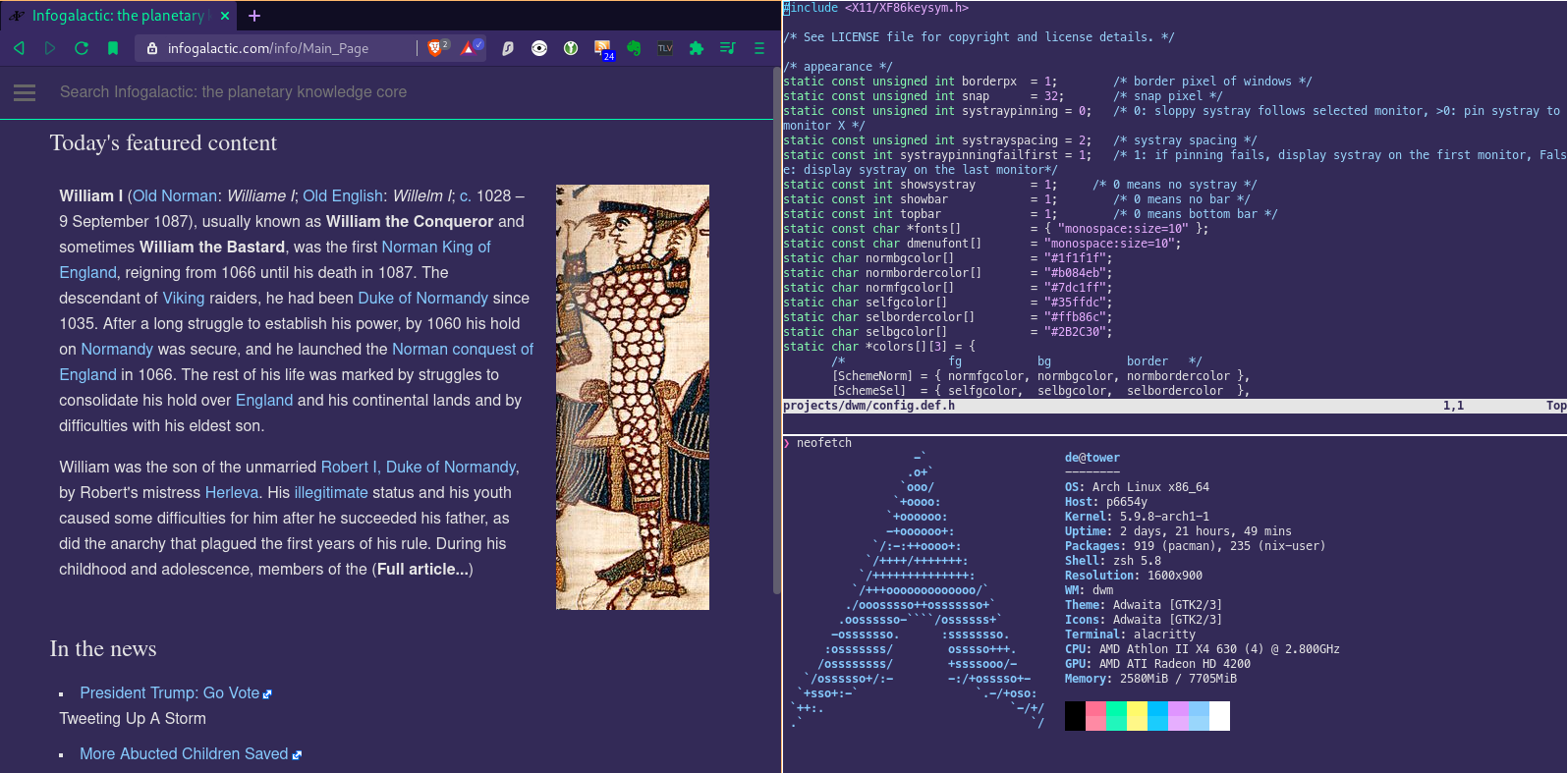1568x773 pixels.
Task: Open the Extensions puzzle piece menu
Action: coord(697,48)
